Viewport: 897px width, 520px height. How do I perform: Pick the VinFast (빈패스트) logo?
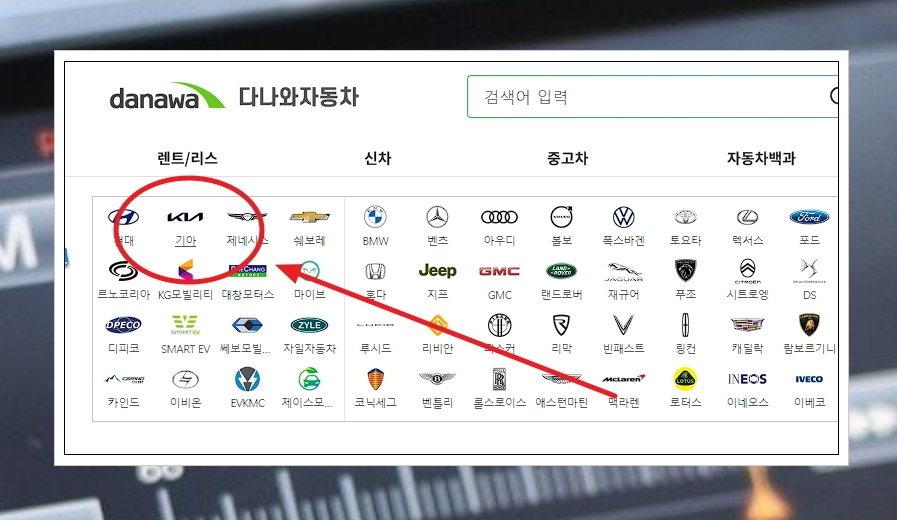coord(624,325)
